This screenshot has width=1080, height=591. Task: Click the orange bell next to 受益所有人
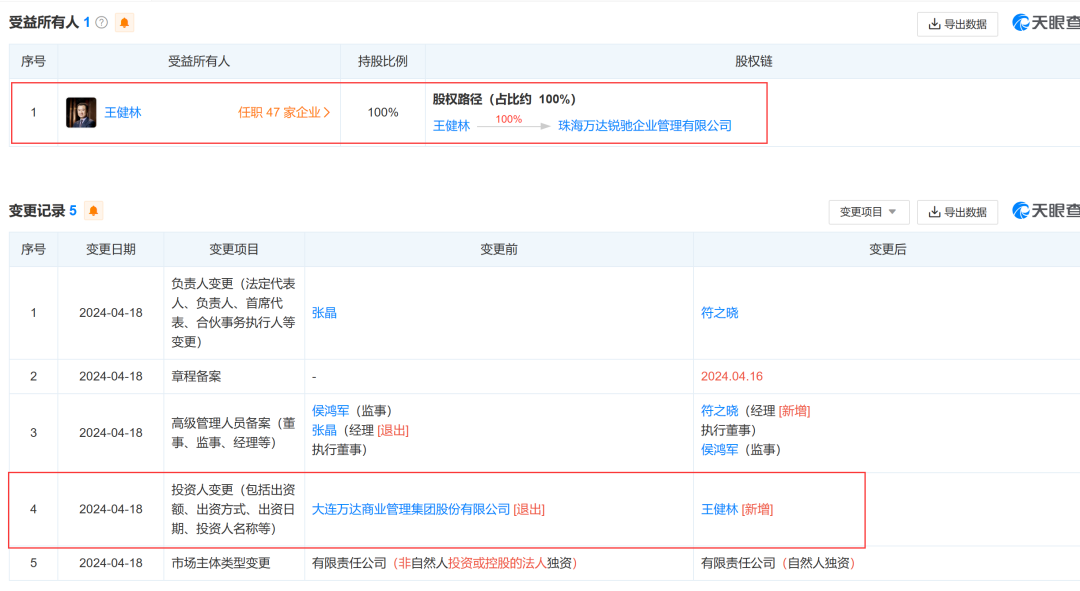[x=124, y=22]
